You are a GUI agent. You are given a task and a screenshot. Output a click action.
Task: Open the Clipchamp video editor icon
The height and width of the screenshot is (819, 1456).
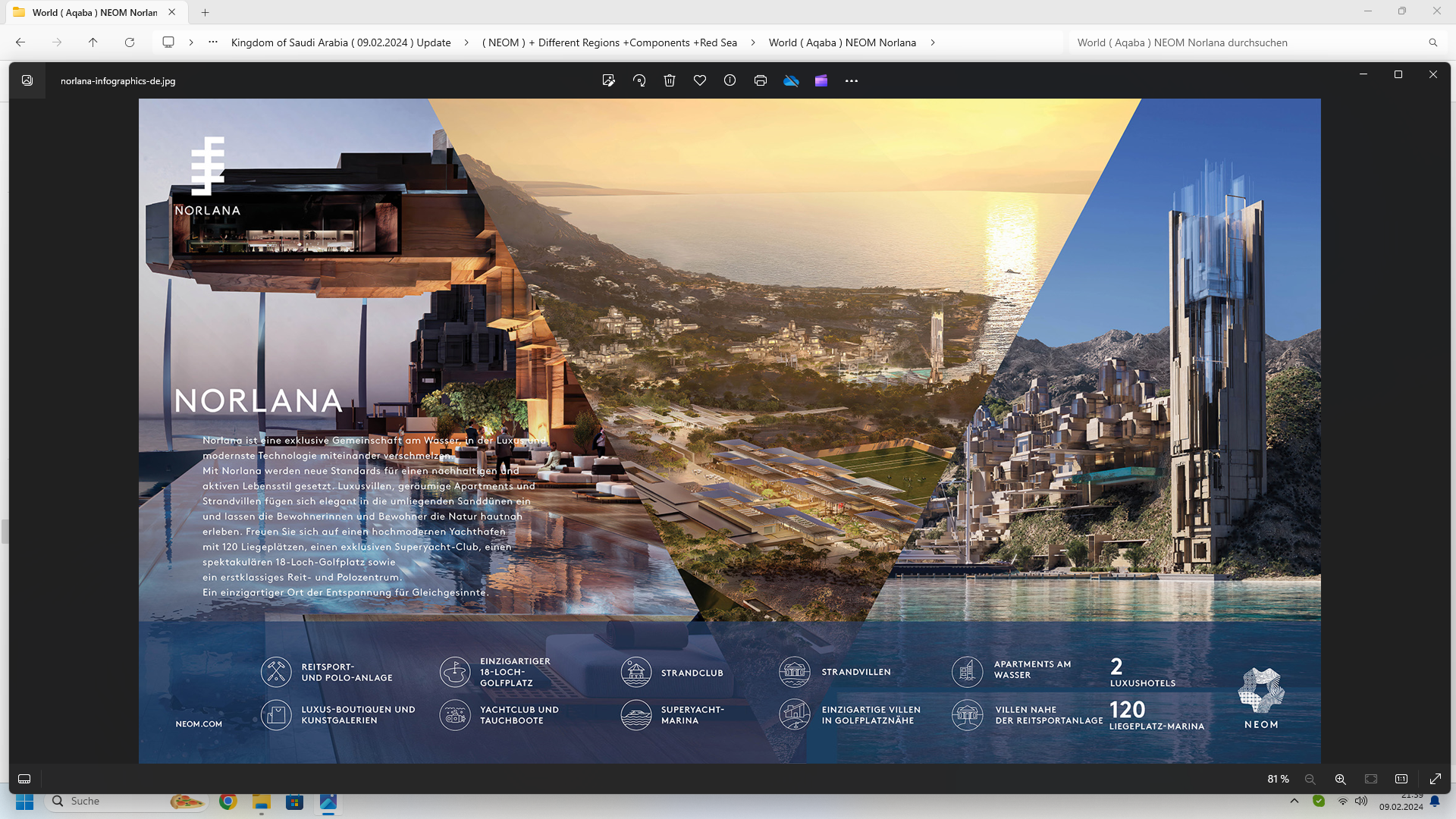click(x=821, y=80)
